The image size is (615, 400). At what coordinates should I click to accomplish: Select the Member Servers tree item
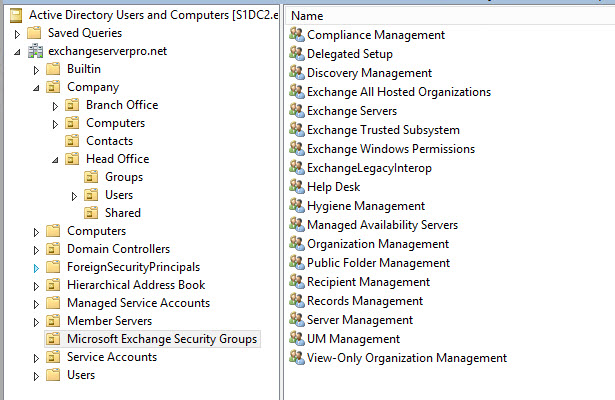pyautogui.click(x=109, y=321)
